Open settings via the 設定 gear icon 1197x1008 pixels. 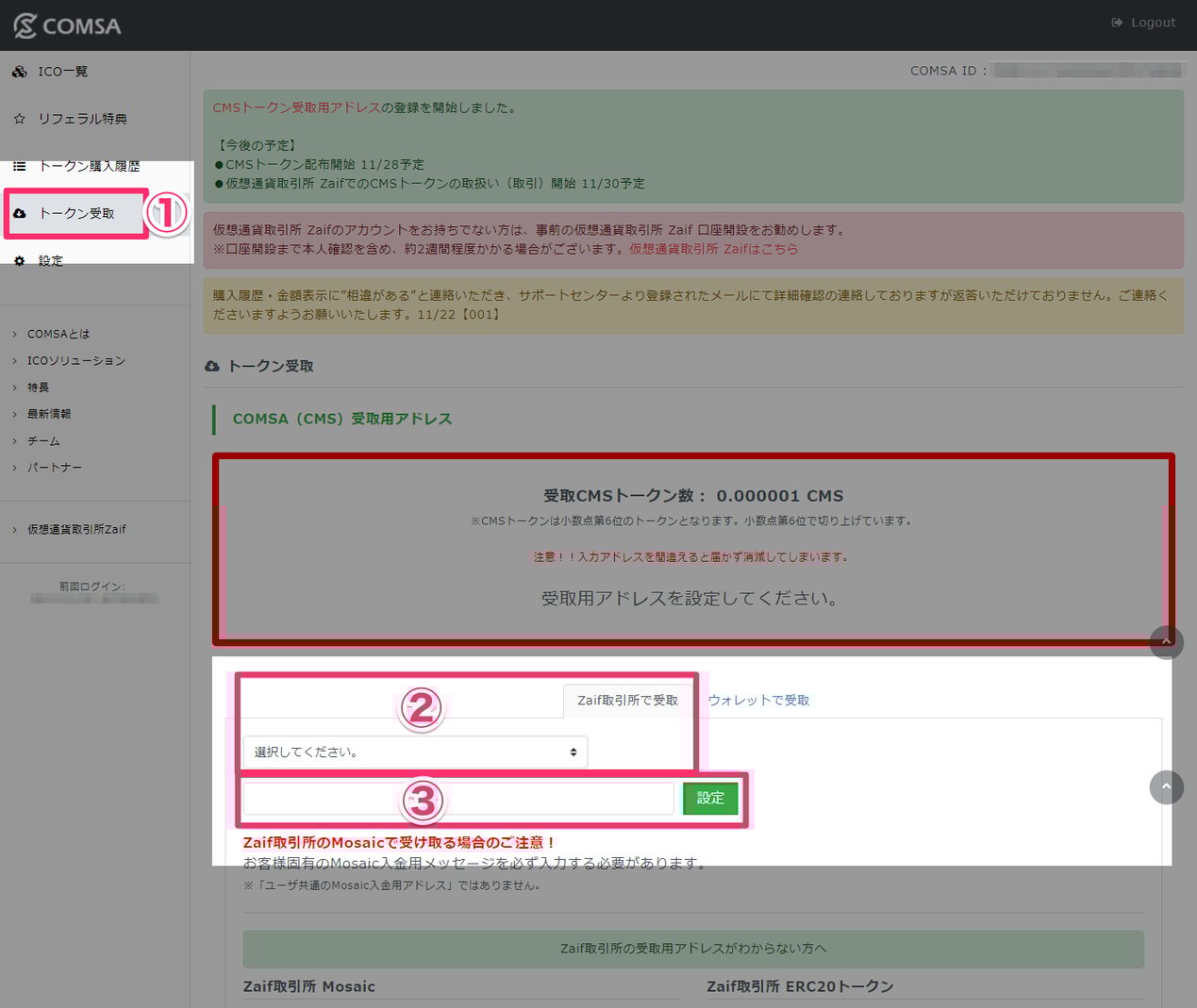pyautogui.click(x=19, y=260)
